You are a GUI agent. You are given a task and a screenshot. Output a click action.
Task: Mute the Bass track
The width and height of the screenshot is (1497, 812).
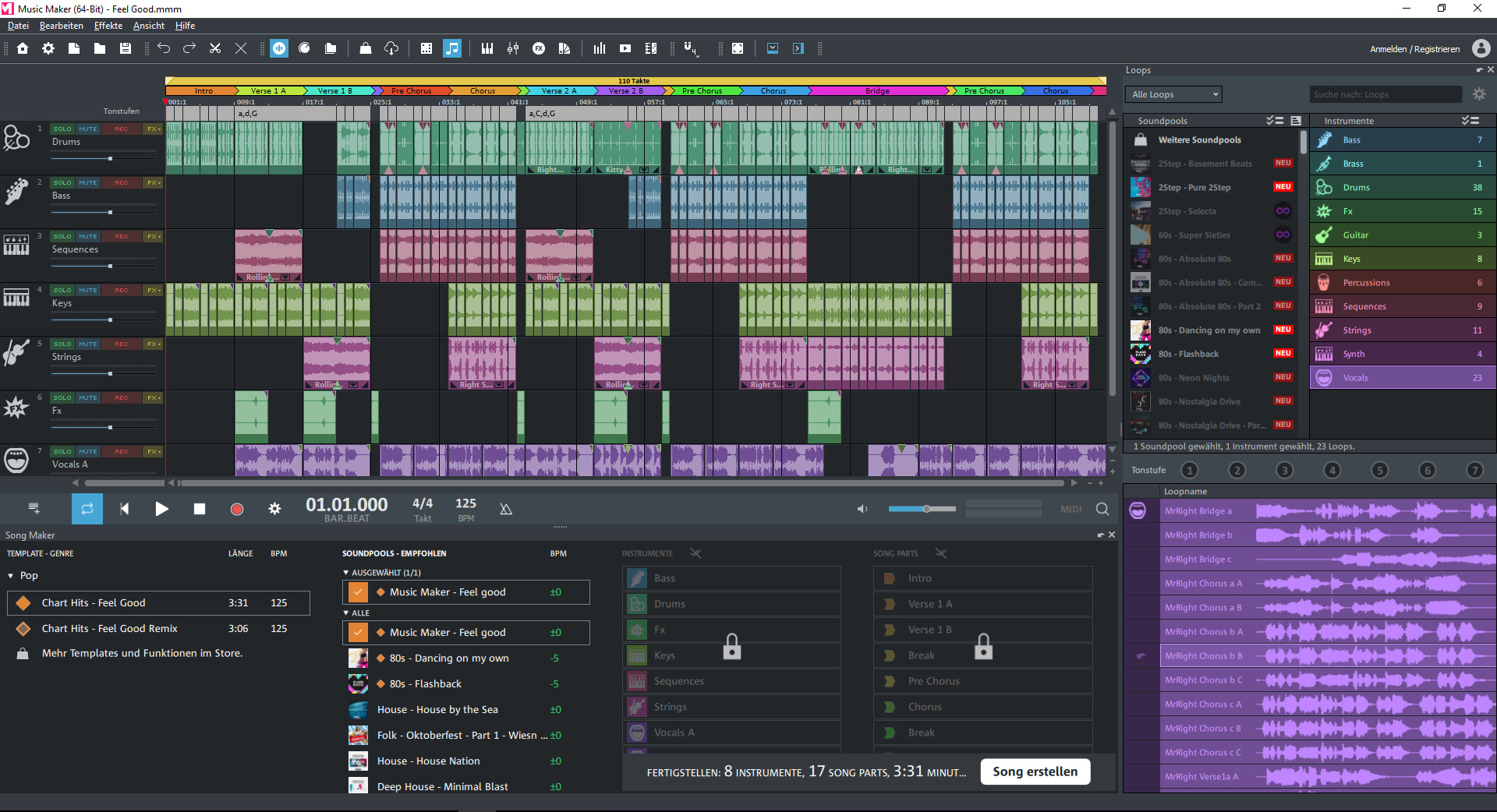[88, 183]
